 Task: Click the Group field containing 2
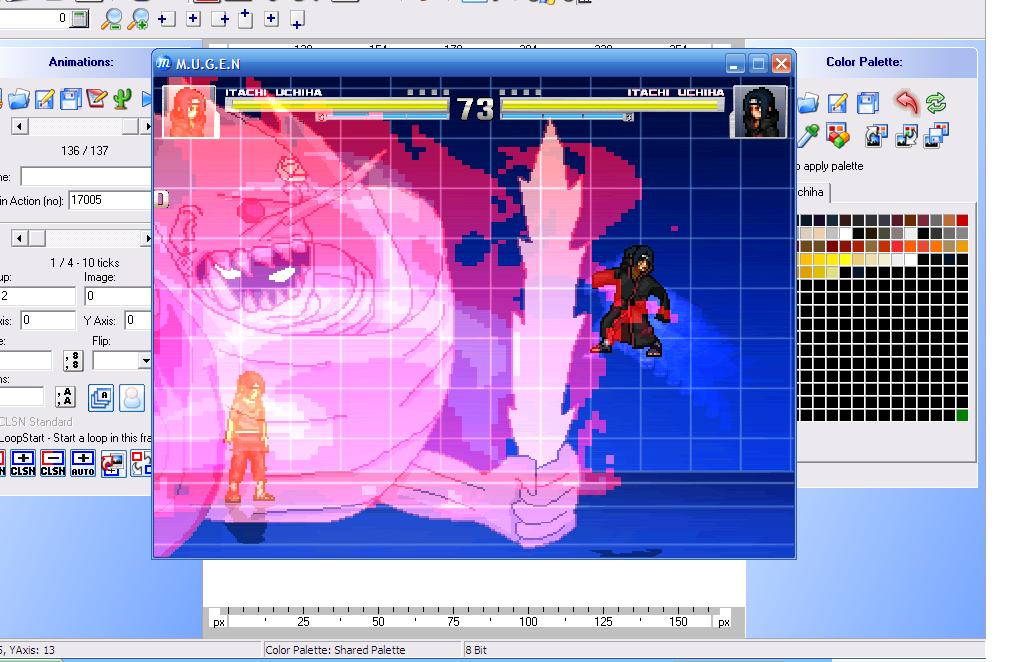click(38, 296)
